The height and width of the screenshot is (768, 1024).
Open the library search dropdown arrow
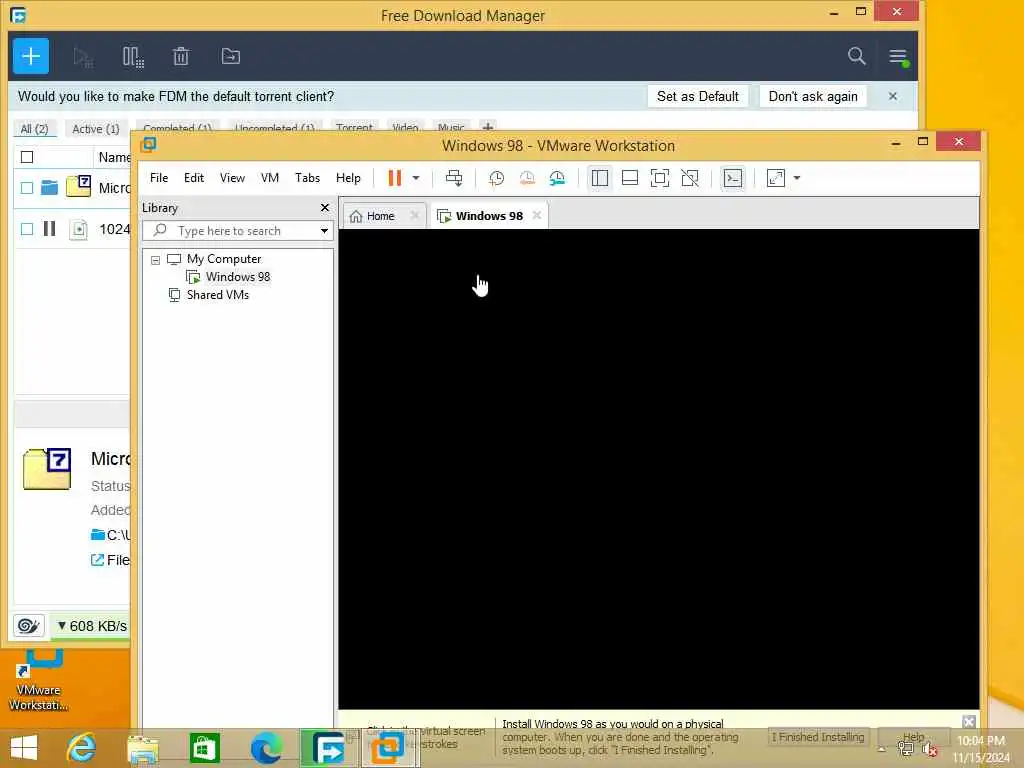tap(324, 231)
